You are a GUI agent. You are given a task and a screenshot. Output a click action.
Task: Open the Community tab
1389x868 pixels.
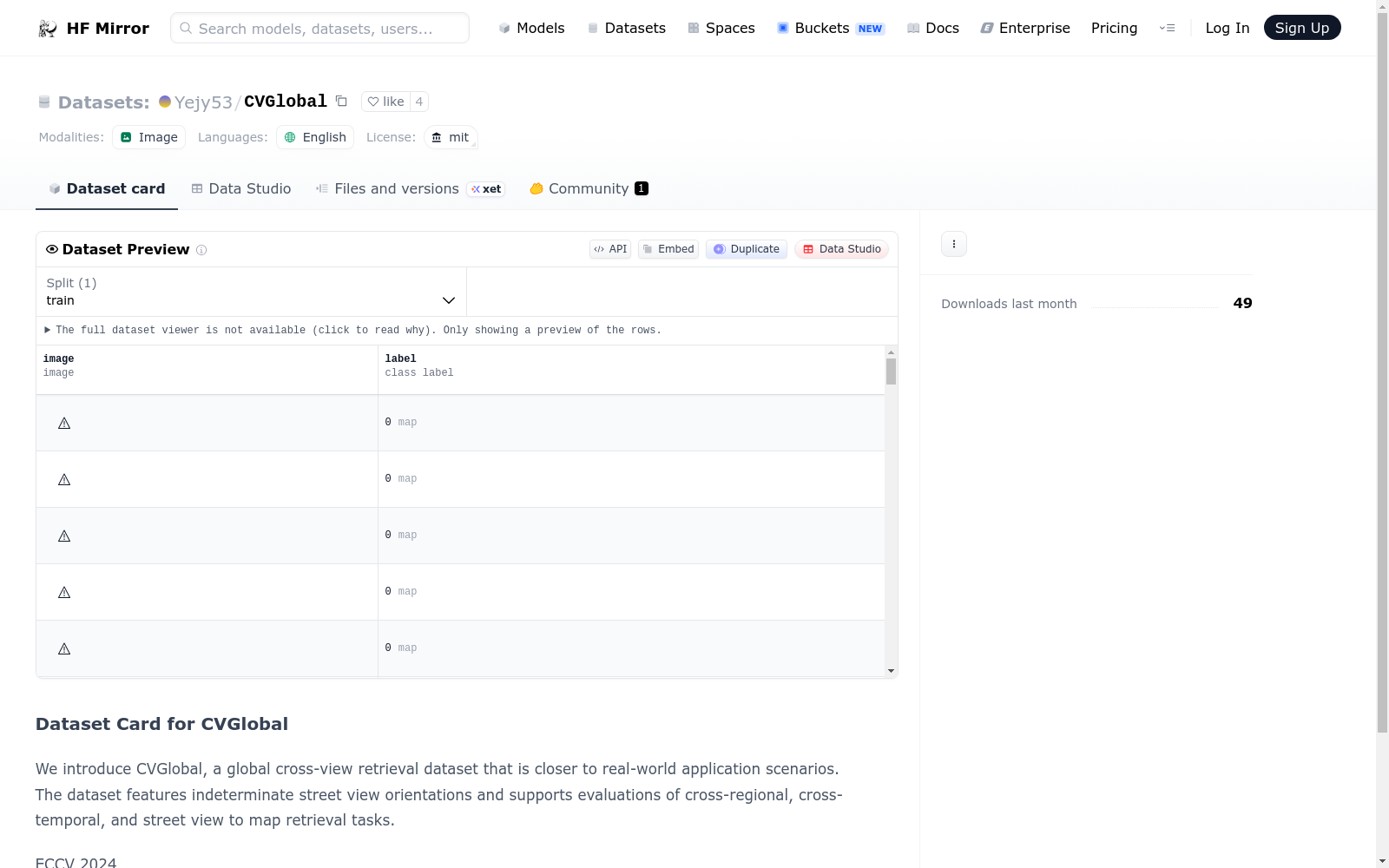click(589, 188)
